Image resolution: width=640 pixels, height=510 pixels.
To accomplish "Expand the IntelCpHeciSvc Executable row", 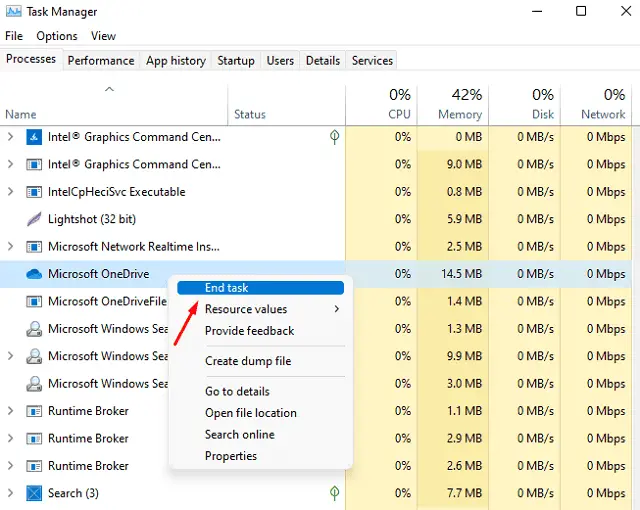I will pos(11,192).
